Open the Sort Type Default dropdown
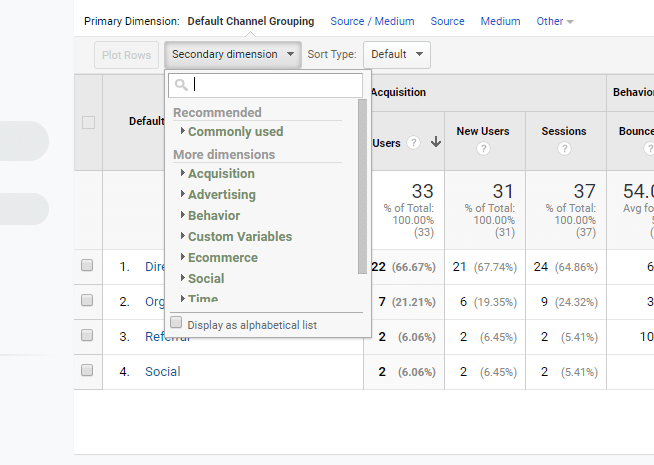This screenshot has width=654, height=465. point(396,54)
